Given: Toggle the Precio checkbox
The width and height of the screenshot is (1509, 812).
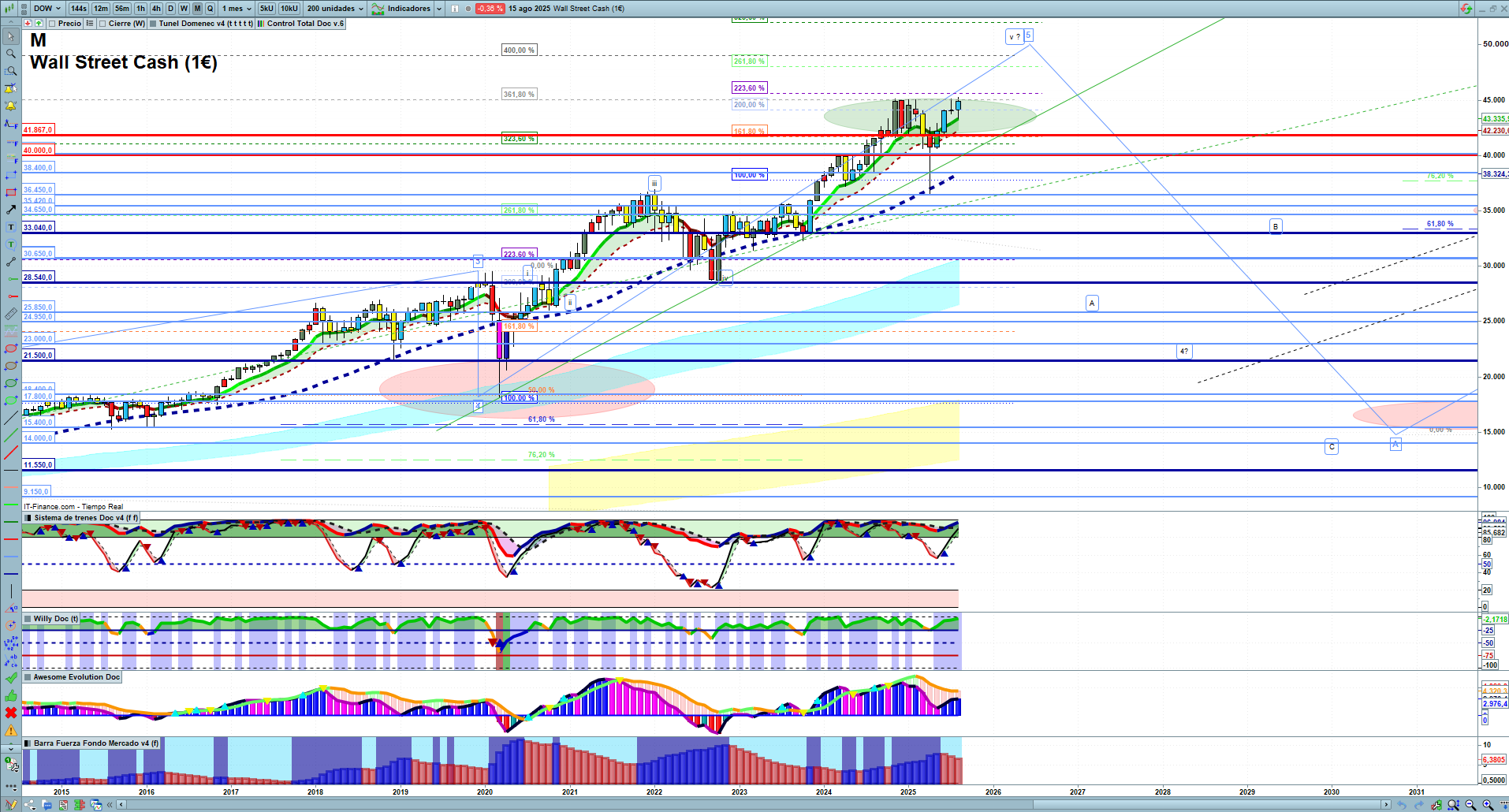Looking at the screenshot, I should click(52, 24).
